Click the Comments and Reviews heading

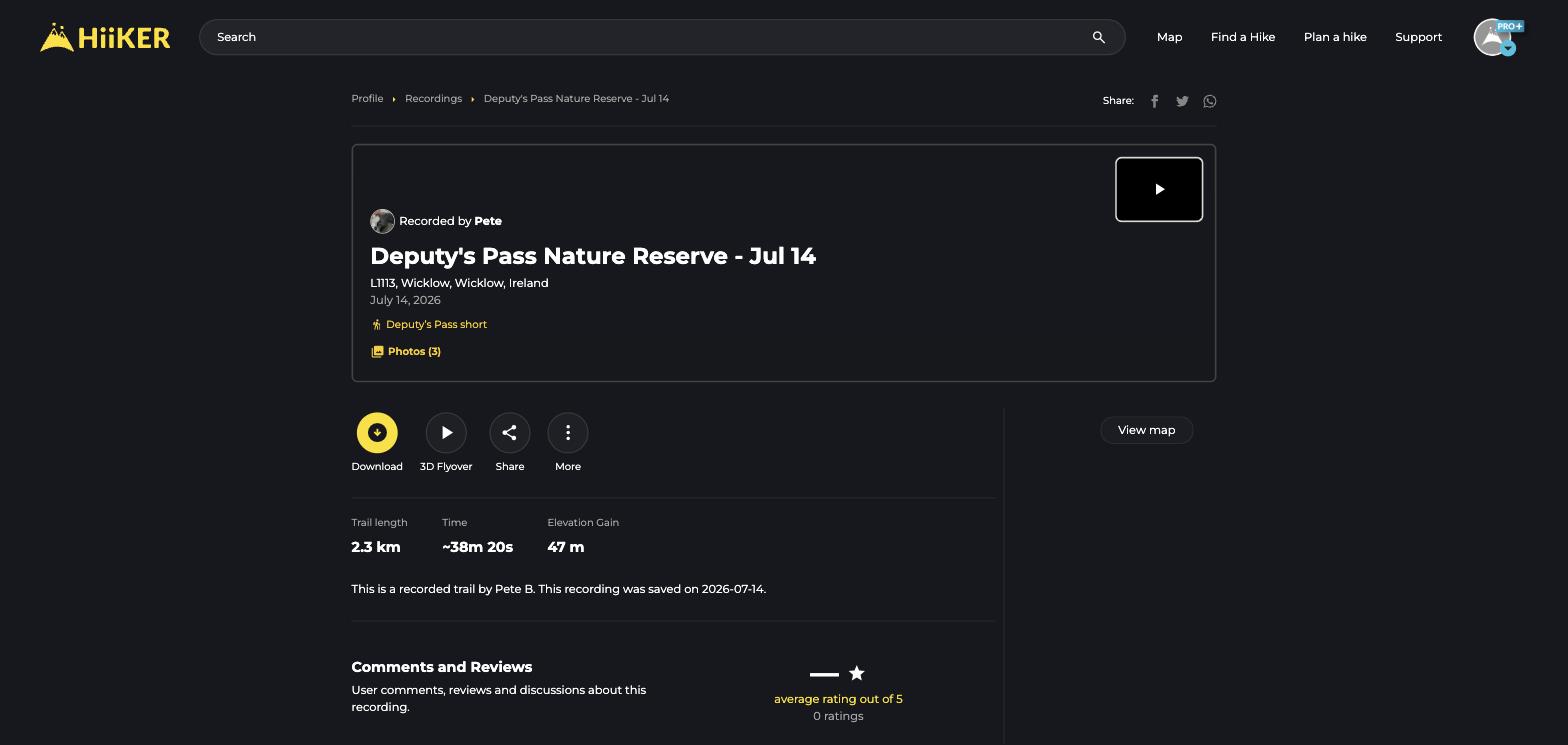[442, 667]
